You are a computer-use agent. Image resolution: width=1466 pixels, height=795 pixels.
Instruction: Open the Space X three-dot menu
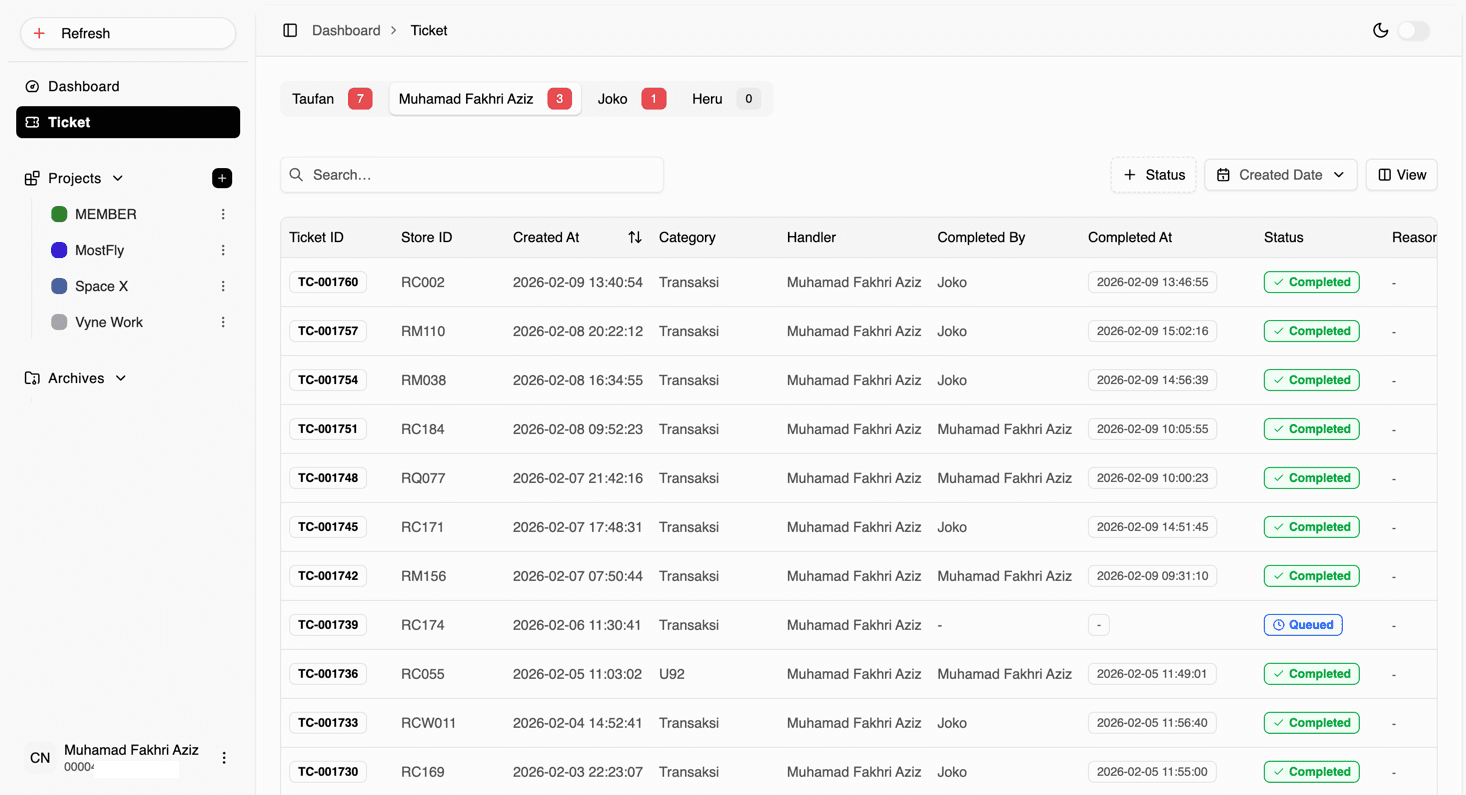(x=223, y=286)
